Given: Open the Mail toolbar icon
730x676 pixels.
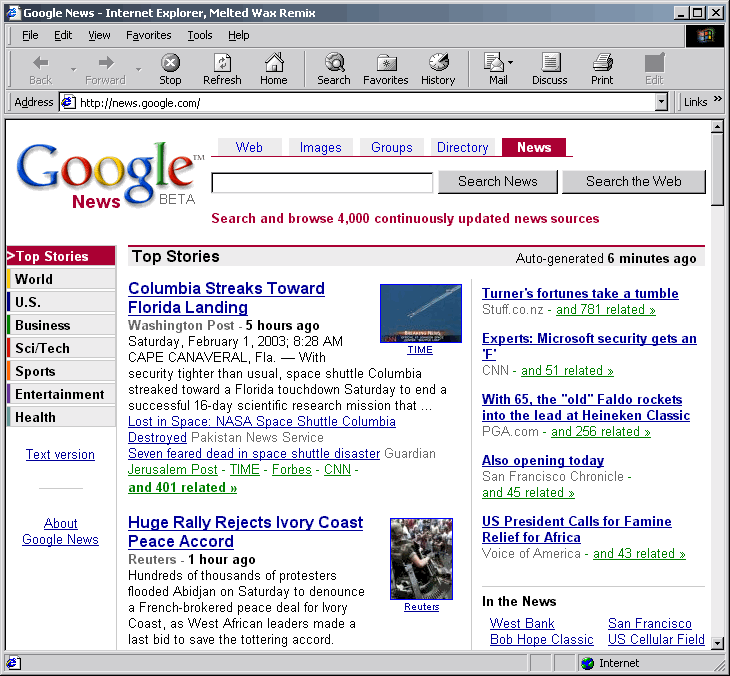Looking at the screenshot, I should [495, 69].
